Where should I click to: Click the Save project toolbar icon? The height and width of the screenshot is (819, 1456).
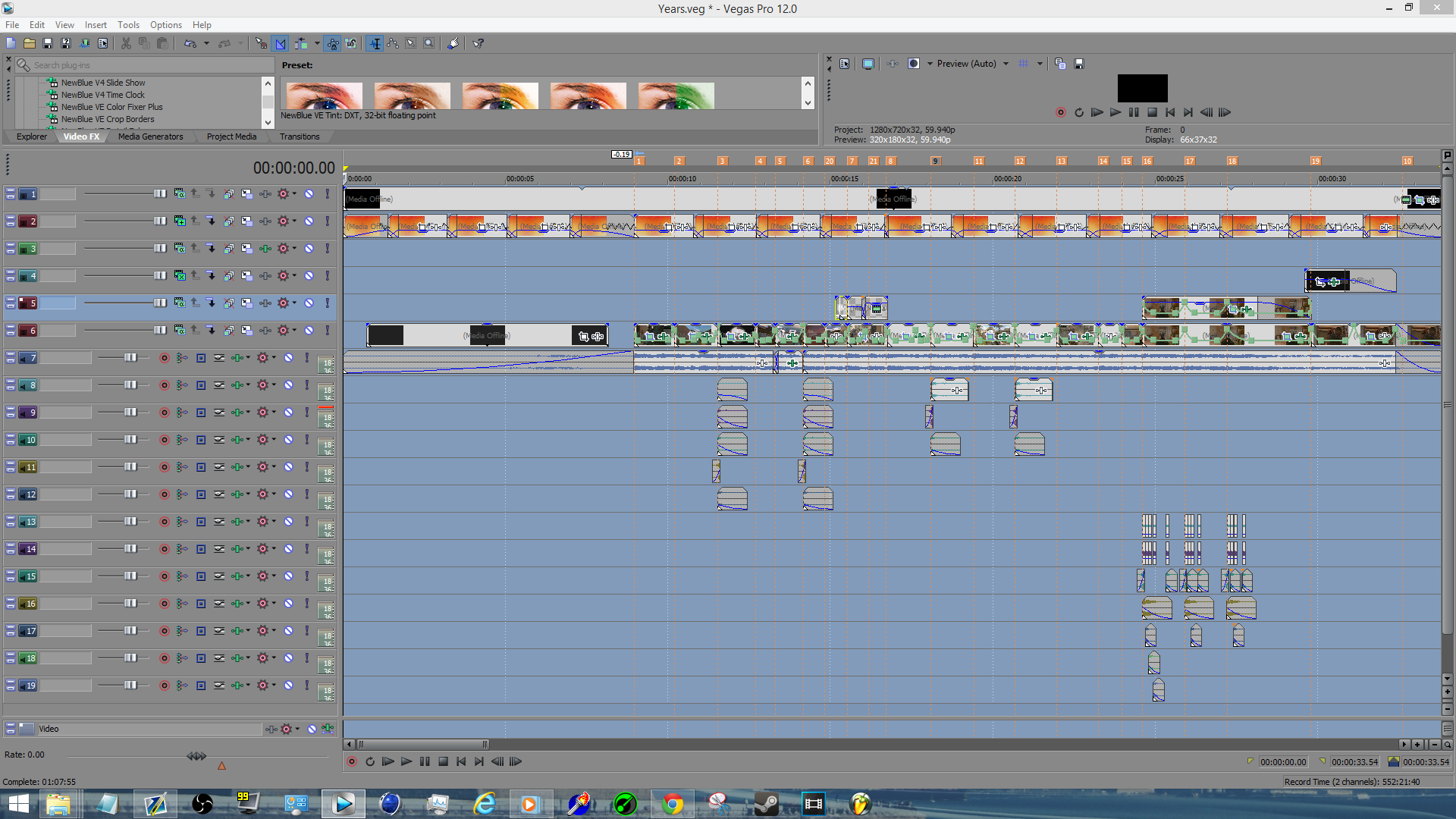pos(48,43)
